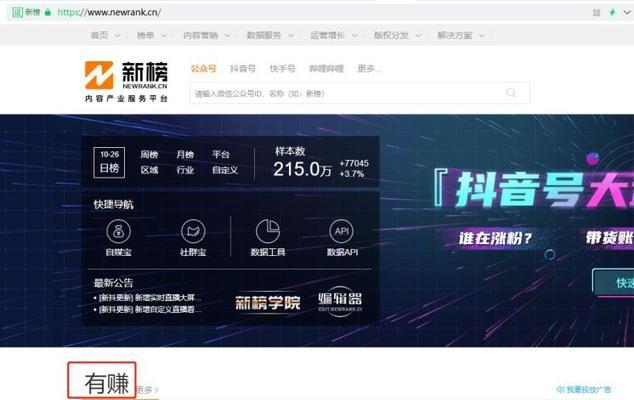634x400 pixels.
Task: Click the green lightning icon in address bar
Action: click(612, 12)
